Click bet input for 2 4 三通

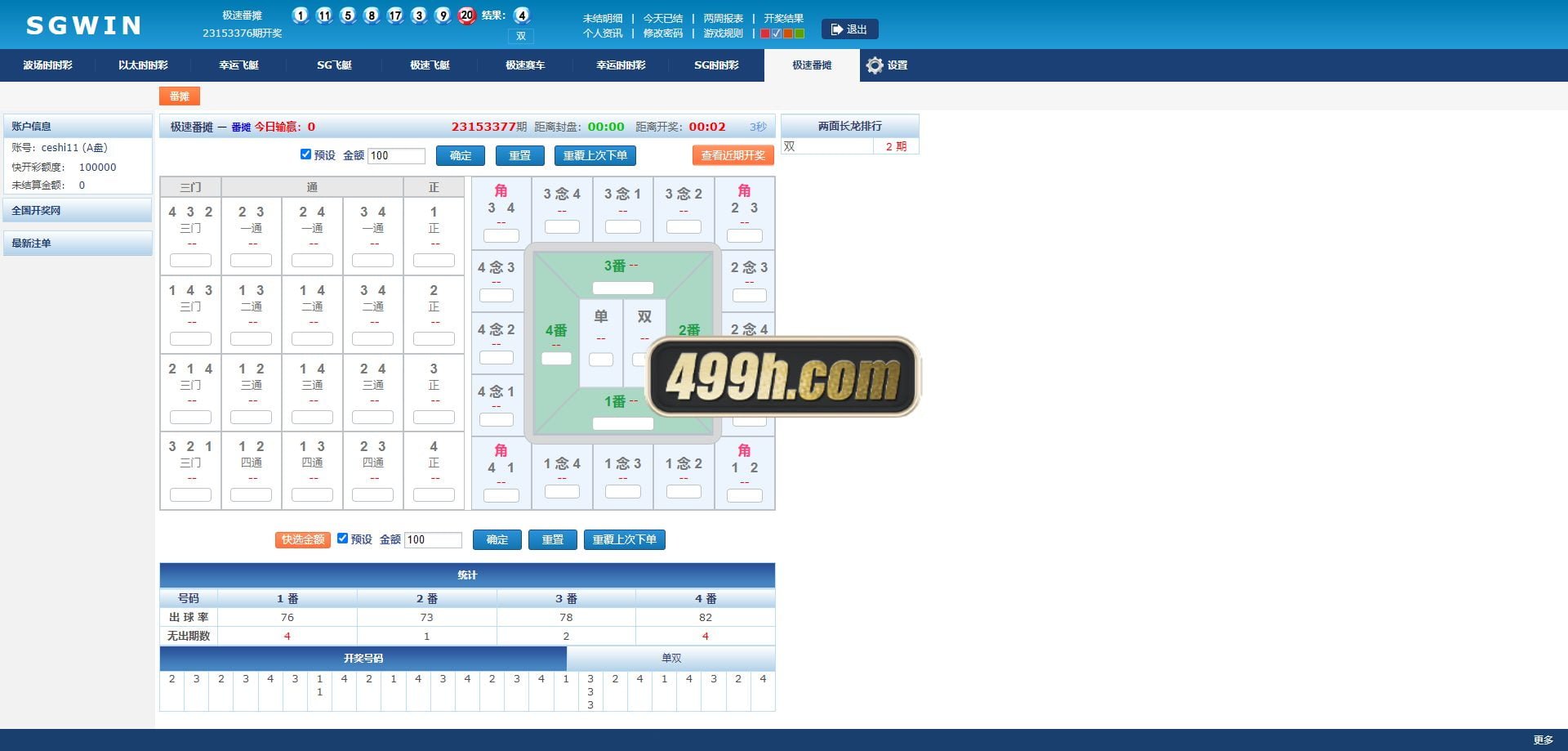(372, 417)
